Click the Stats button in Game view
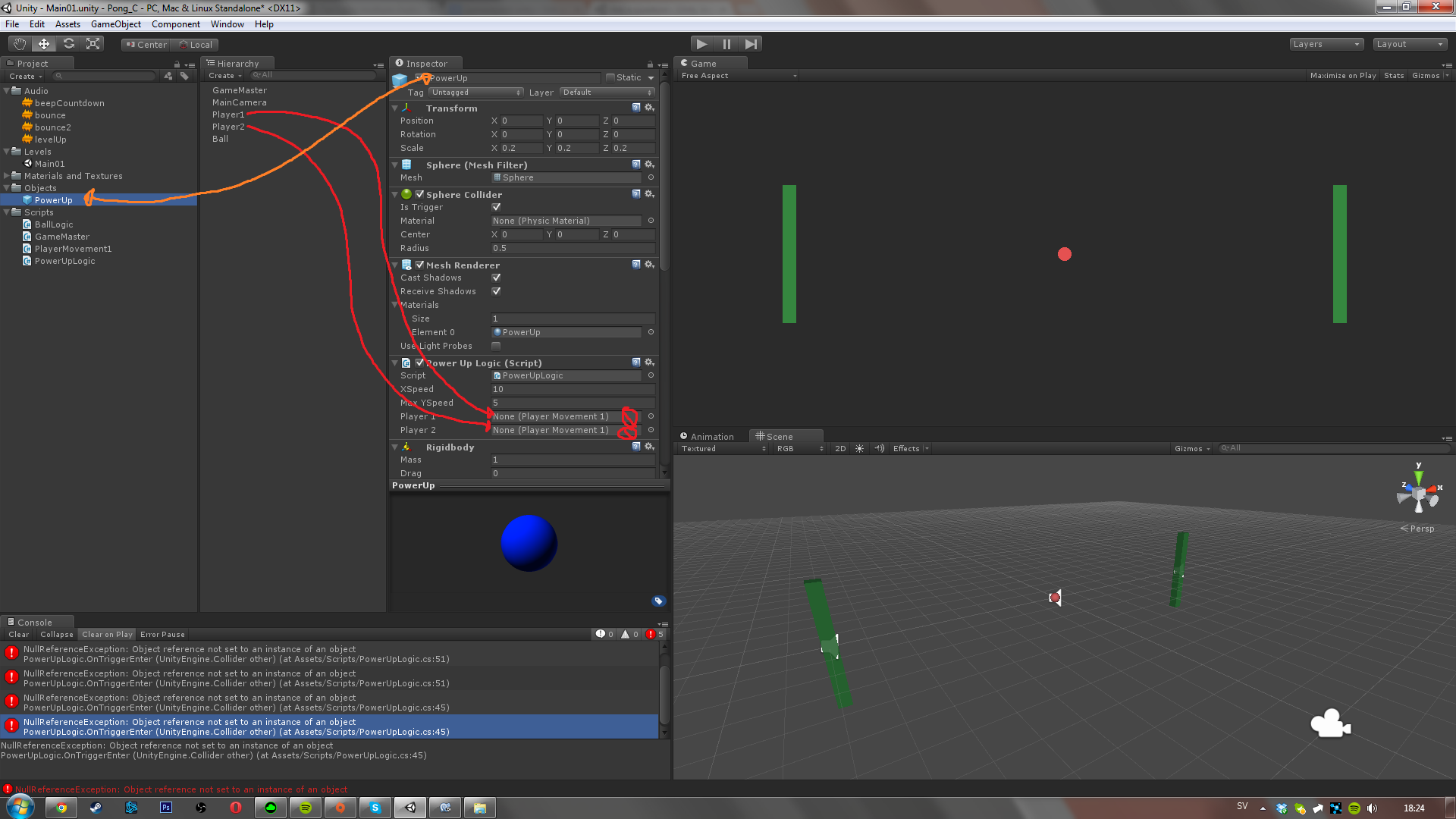The width and height of the screenshot is (1456, 819). 1394,76
